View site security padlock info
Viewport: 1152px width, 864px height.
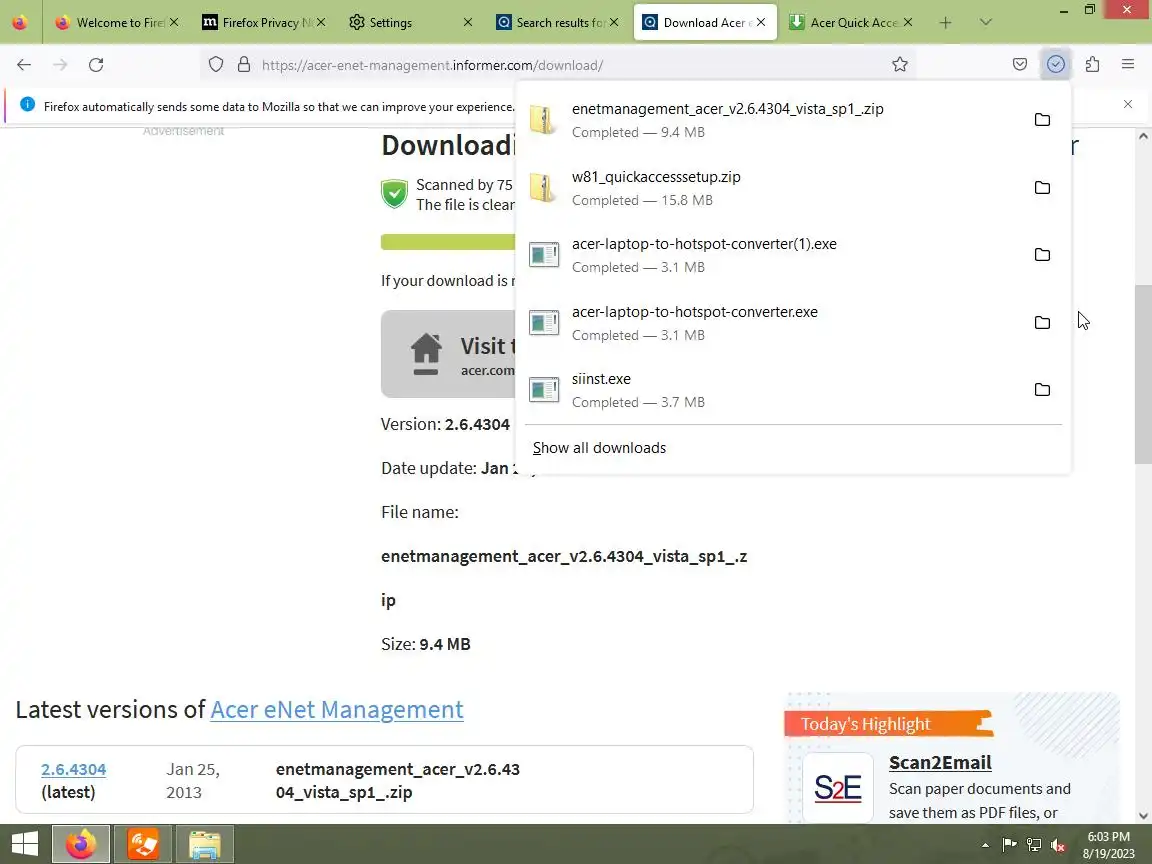coord(244,65)
